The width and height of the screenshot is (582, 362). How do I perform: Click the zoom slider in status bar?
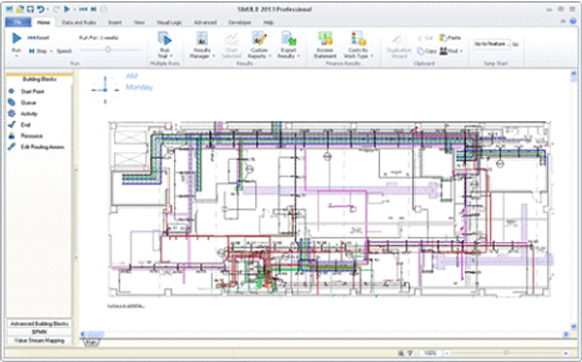click(x=506, y=353)
